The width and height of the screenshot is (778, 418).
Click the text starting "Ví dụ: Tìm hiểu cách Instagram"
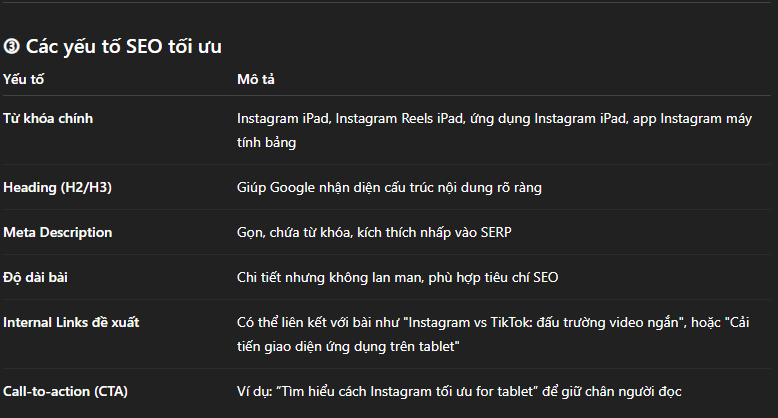[x=459, y=392]
